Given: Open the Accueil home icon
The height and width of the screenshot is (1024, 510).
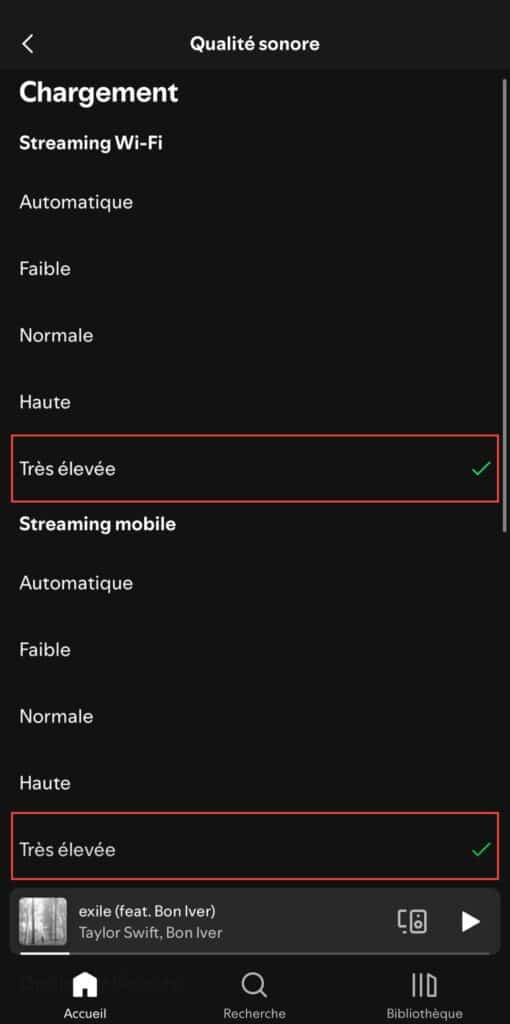Looking at the screenshot, I should (85, 984).
